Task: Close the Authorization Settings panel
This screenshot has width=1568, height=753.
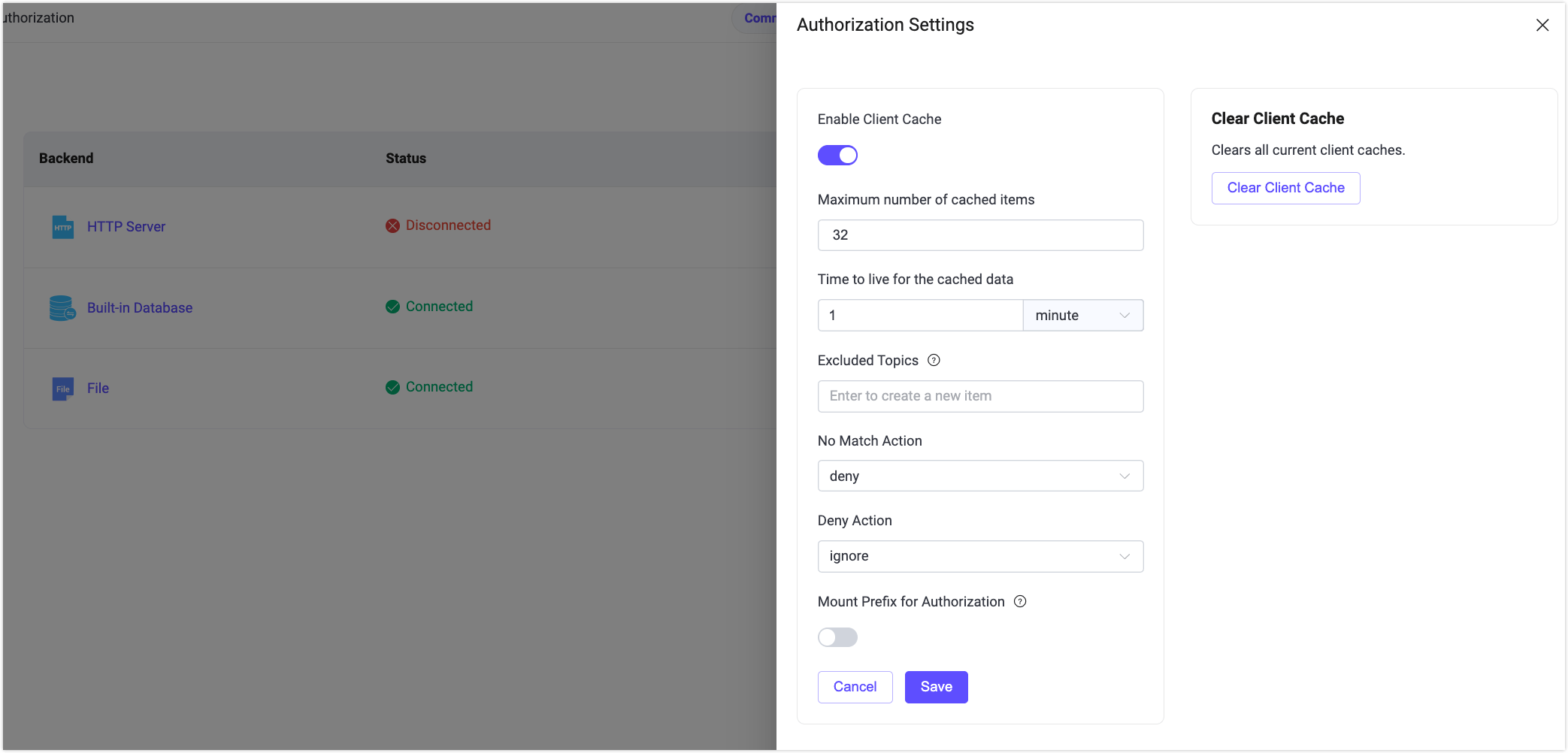Action: click(x=1542, y=25)
